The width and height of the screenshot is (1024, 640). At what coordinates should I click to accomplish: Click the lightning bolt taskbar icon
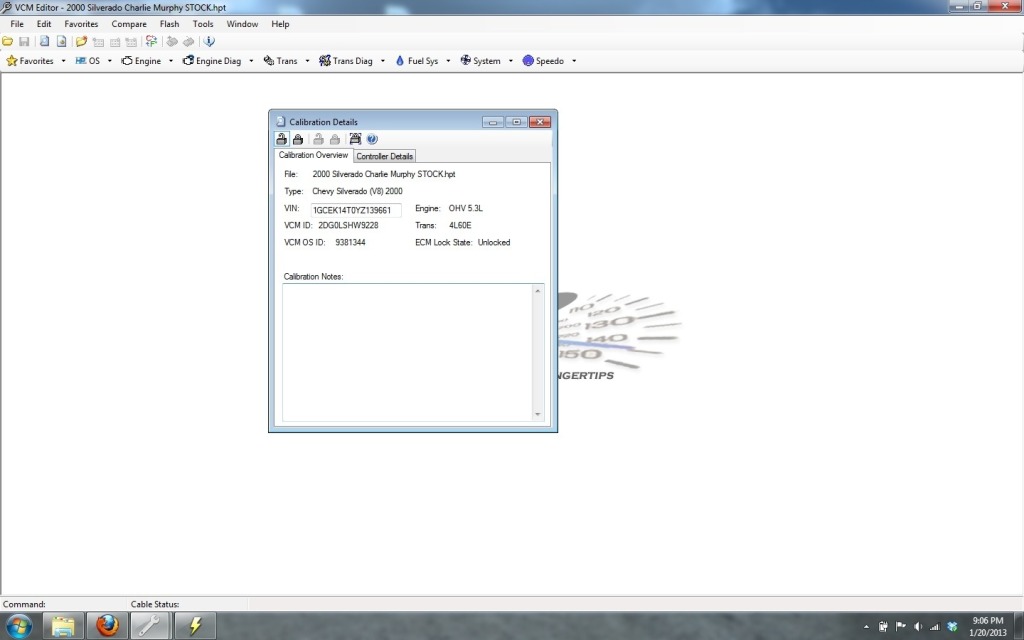coord(195,626)
